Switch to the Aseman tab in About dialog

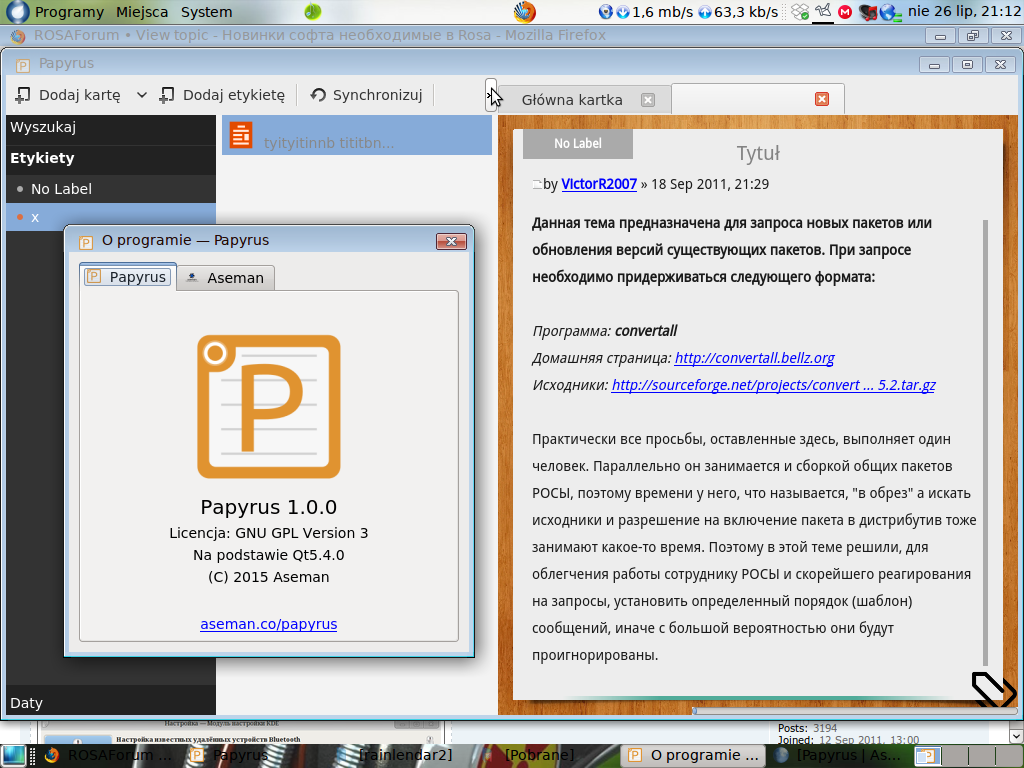tap(225, 278)
